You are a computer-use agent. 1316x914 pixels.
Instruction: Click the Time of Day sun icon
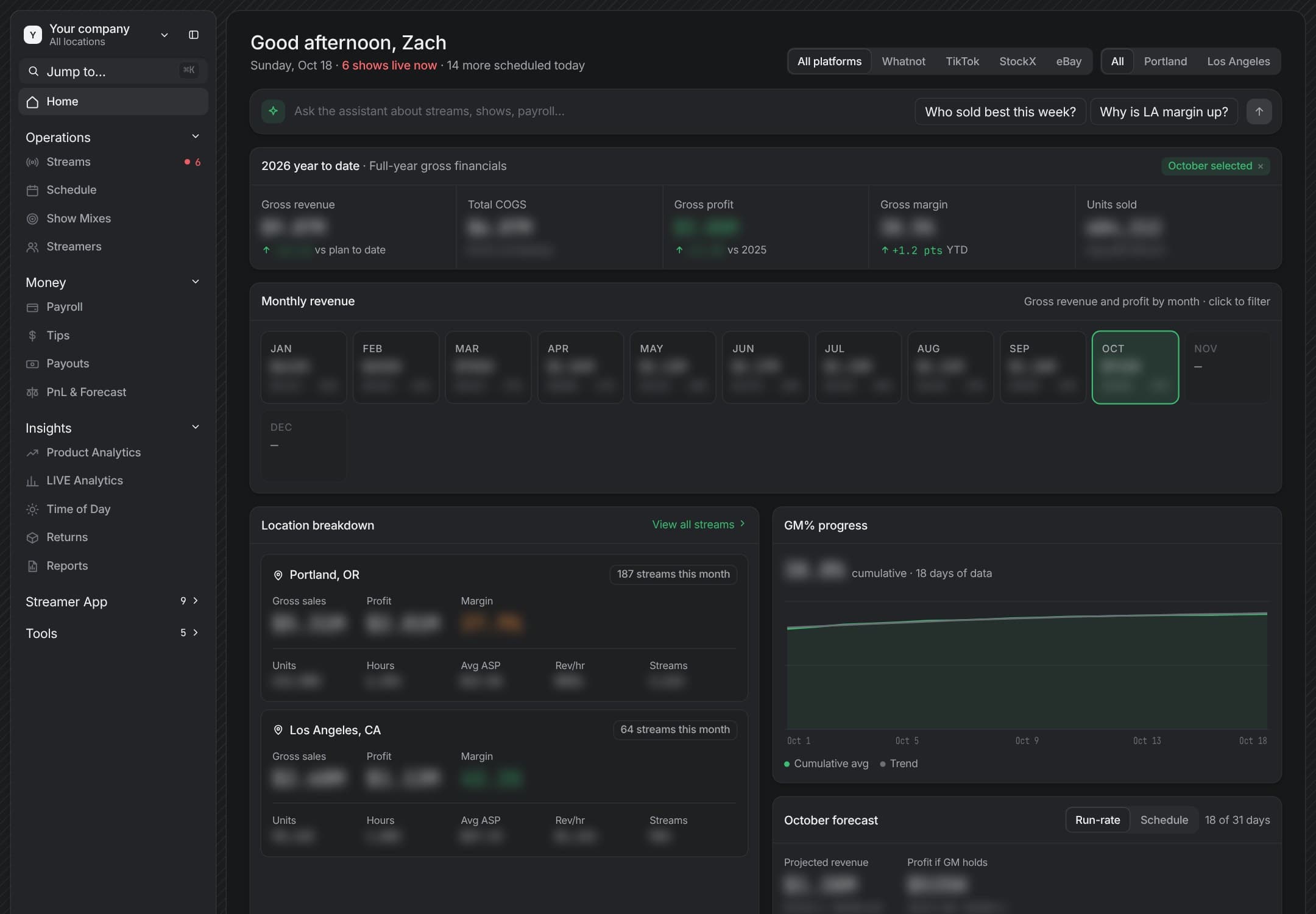click(x=32, y=509)
